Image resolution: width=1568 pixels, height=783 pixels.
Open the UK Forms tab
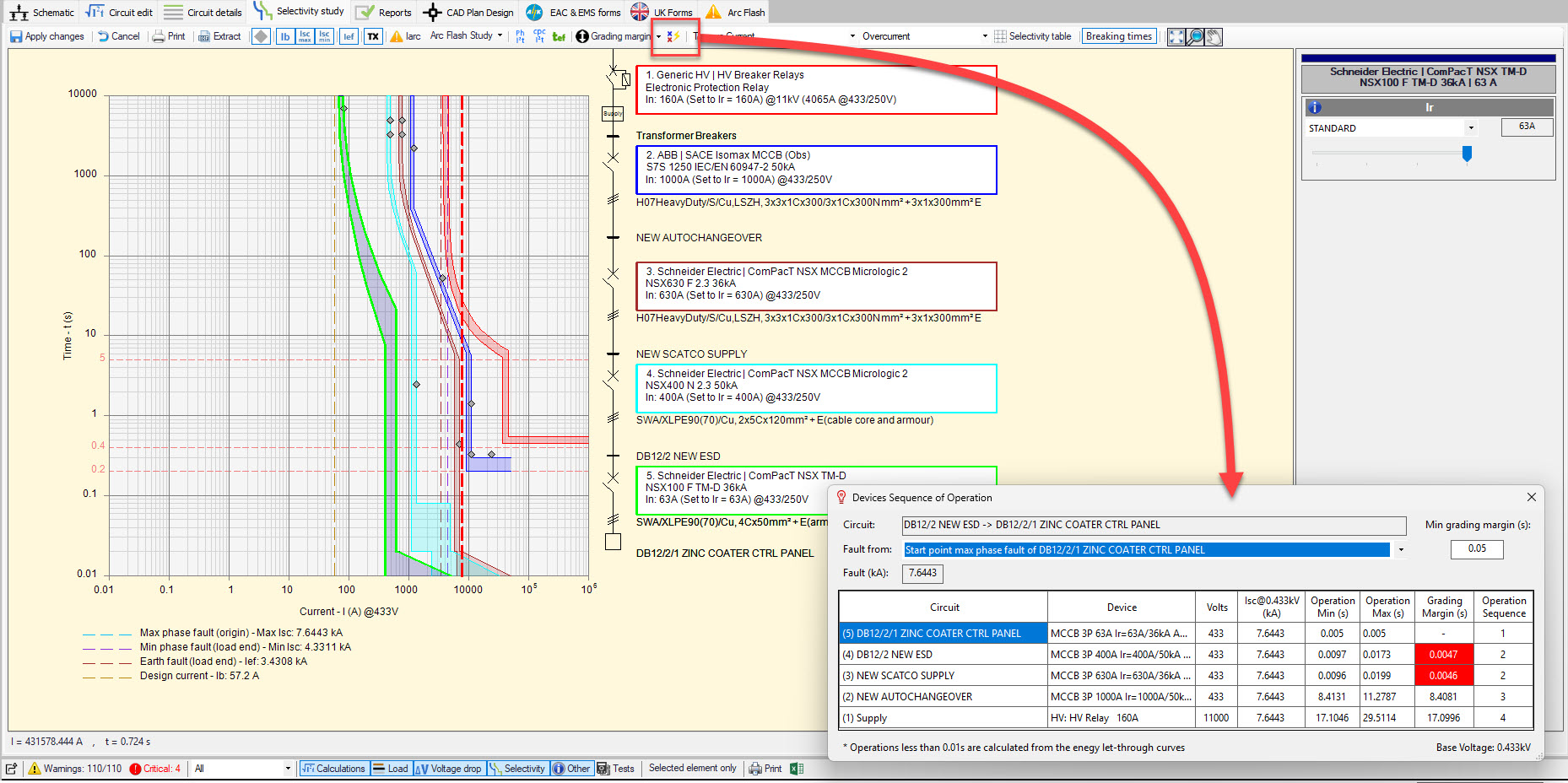coord(662,12)
